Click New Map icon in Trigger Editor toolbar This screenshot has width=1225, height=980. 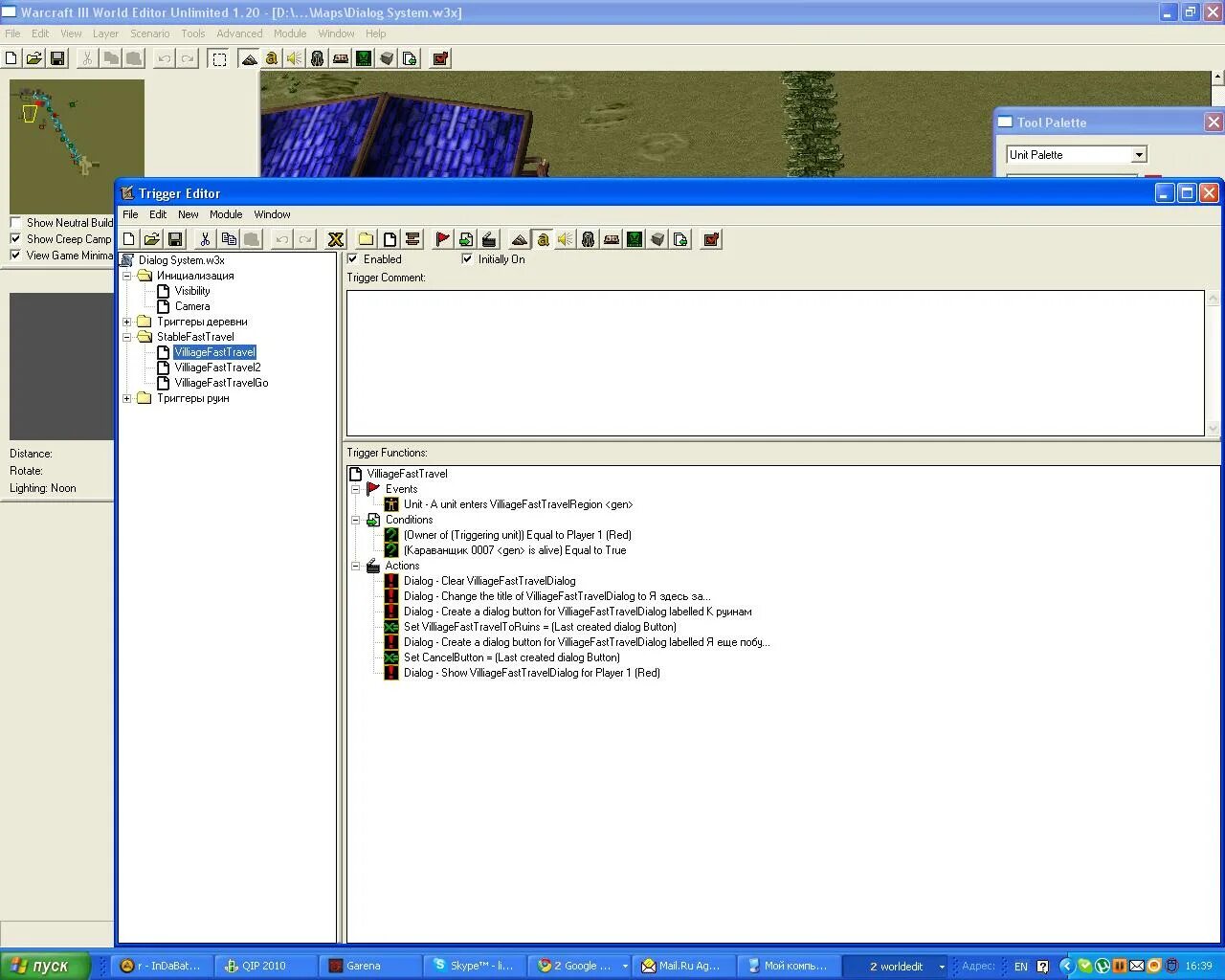(x=129, y=239)
